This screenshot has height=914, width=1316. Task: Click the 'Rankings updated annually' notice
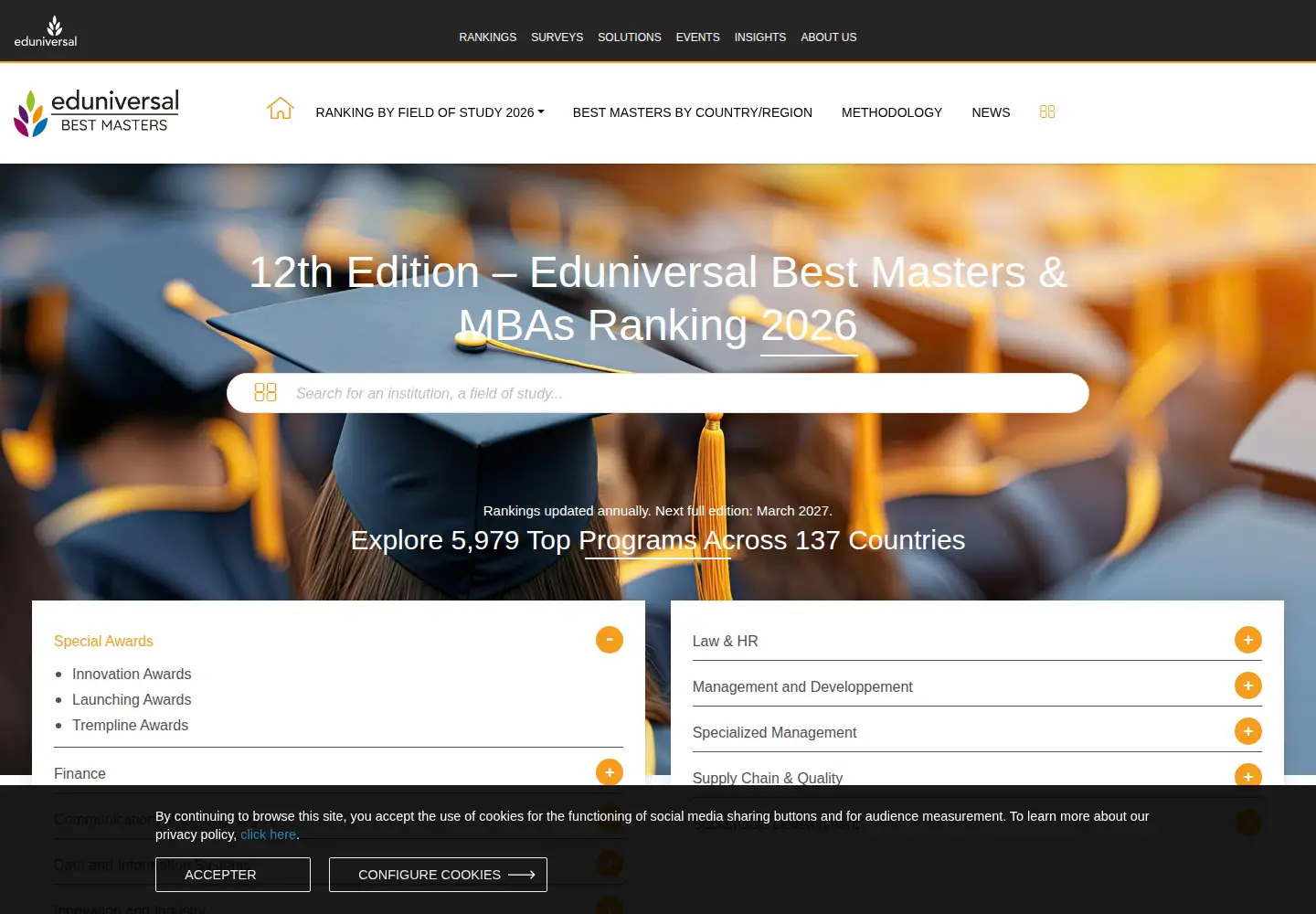(658, 511)
